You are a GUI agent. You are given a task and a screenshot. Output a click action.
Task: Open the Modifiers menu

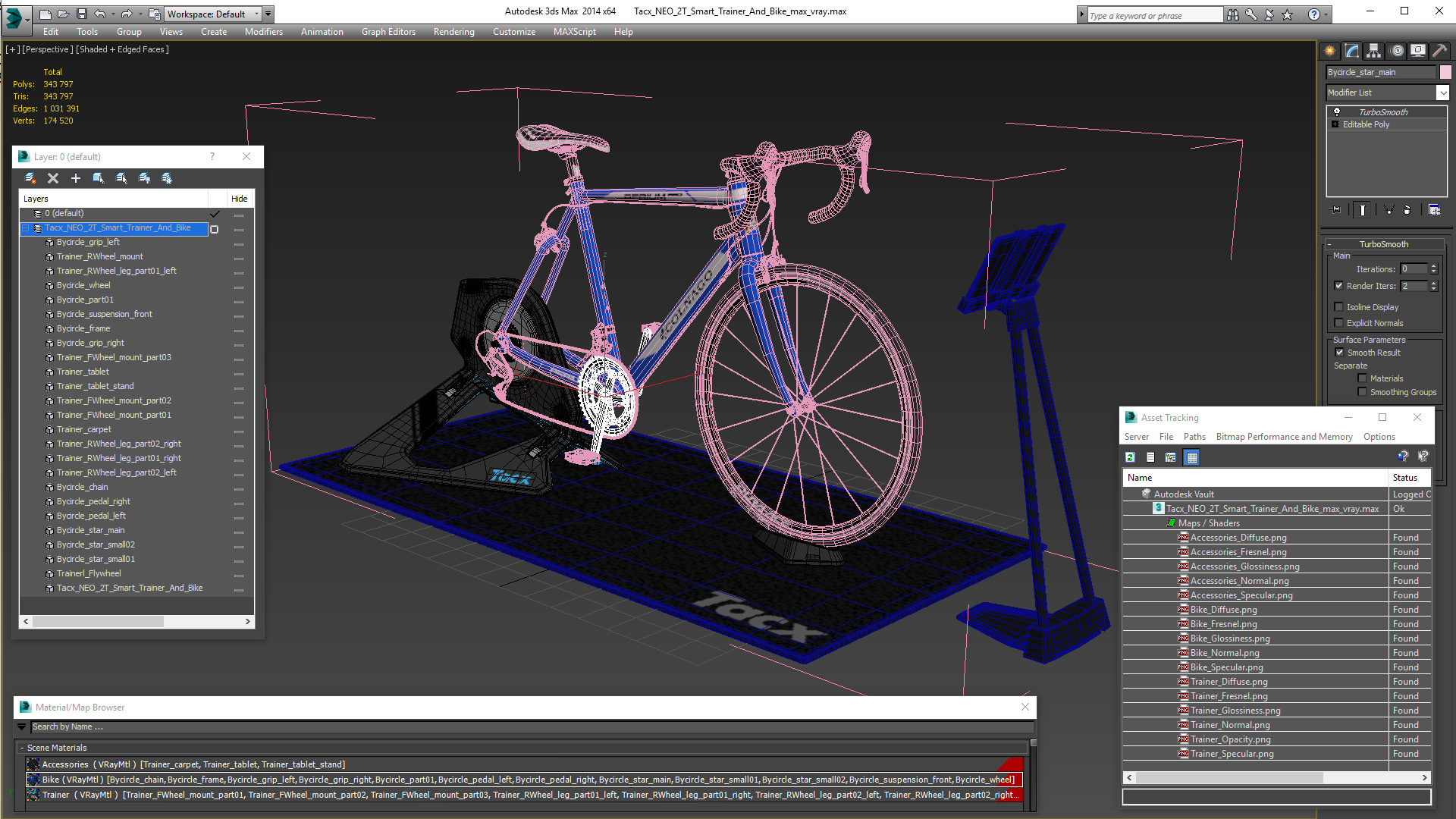pos(263,32)
